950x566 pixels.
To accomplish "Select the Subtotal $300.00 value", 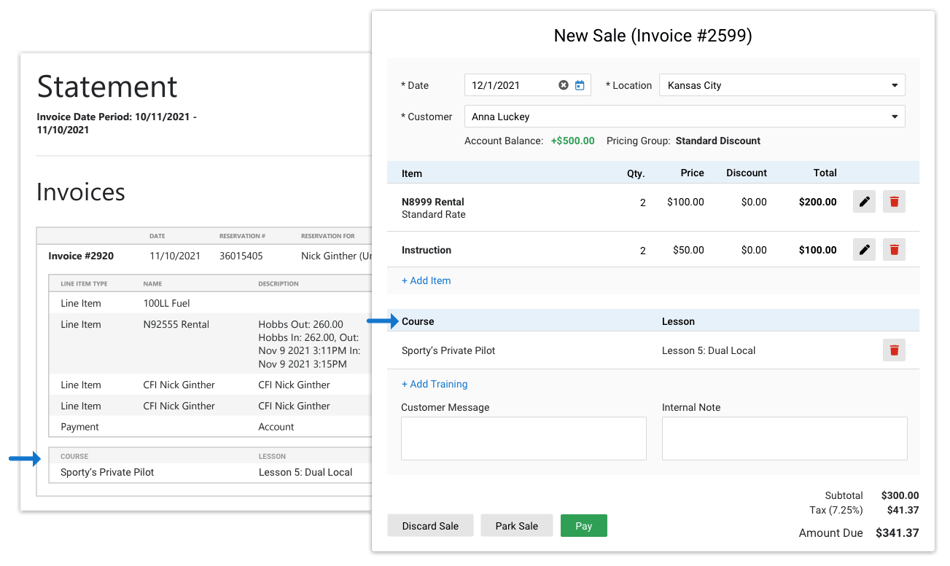I will click(900, 495).
